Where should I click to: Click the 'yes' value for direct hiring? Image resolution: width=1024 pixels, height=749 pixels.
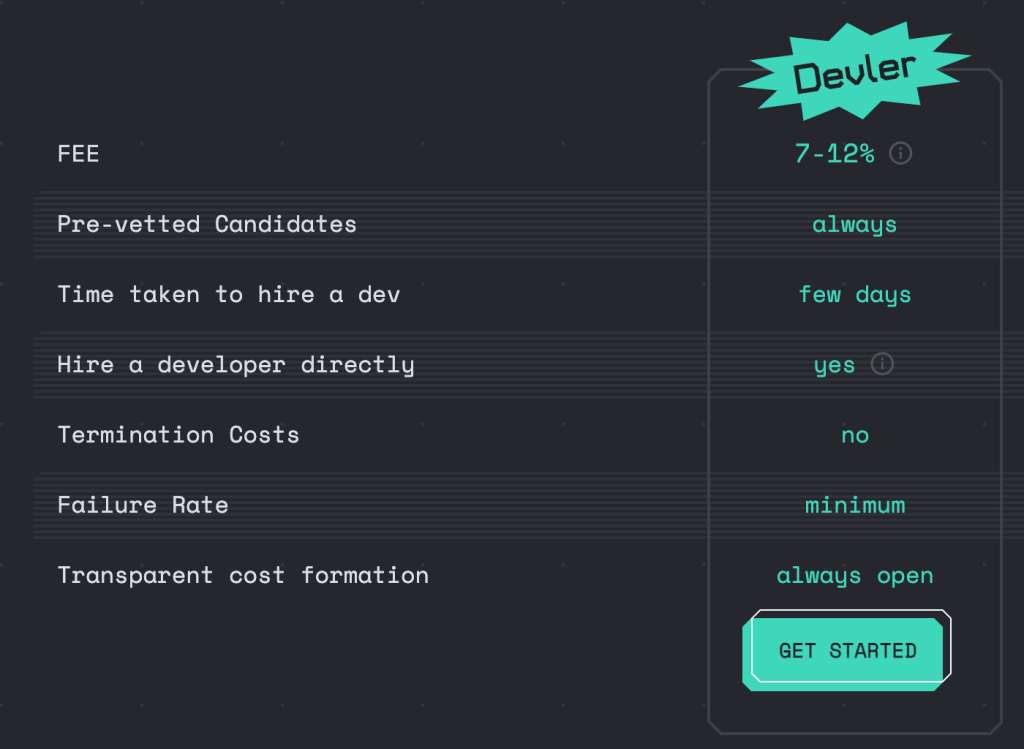835,366
